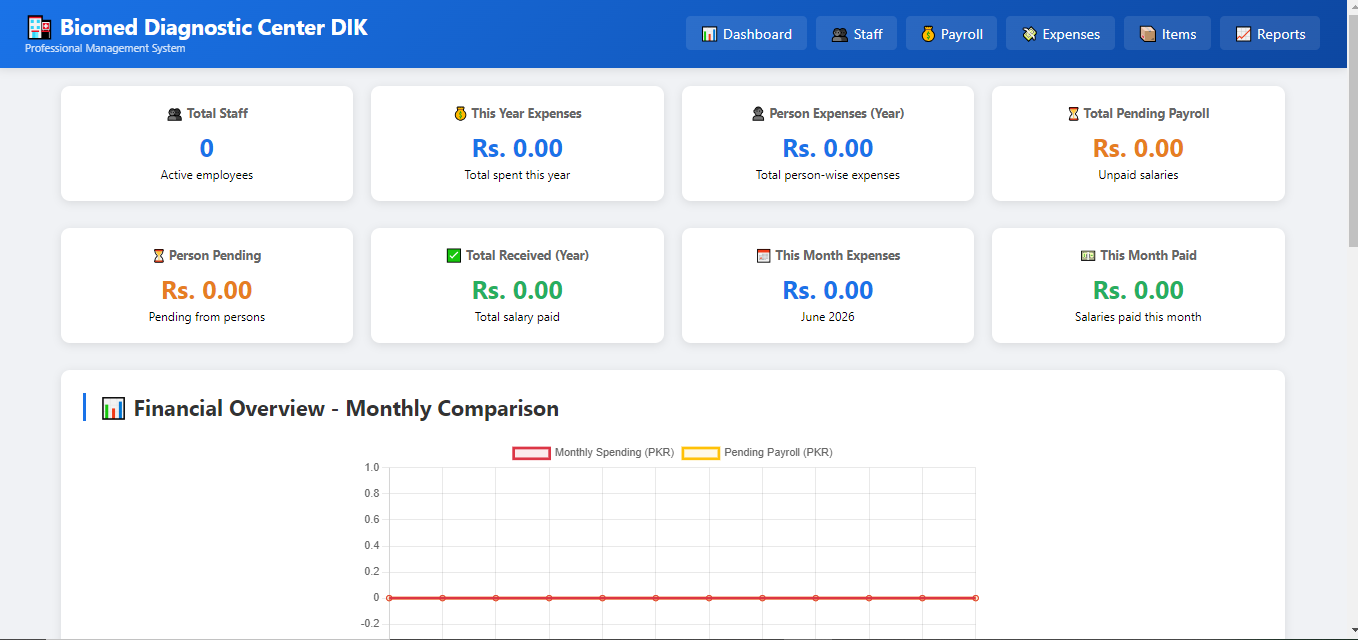
Task: Open the Items section
Action: 1167,34
